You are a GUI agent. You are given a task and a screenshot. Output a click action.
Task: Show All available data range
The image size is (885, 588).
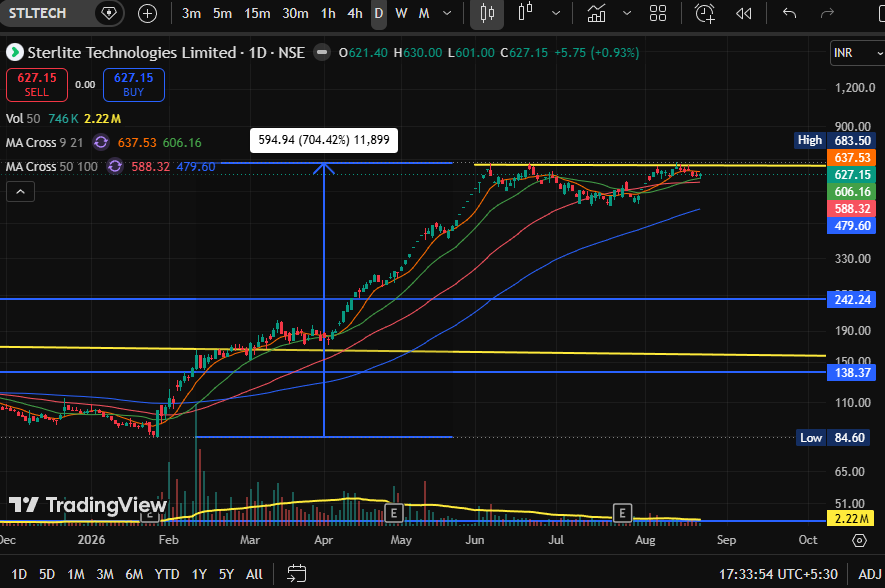click(254, 574)
